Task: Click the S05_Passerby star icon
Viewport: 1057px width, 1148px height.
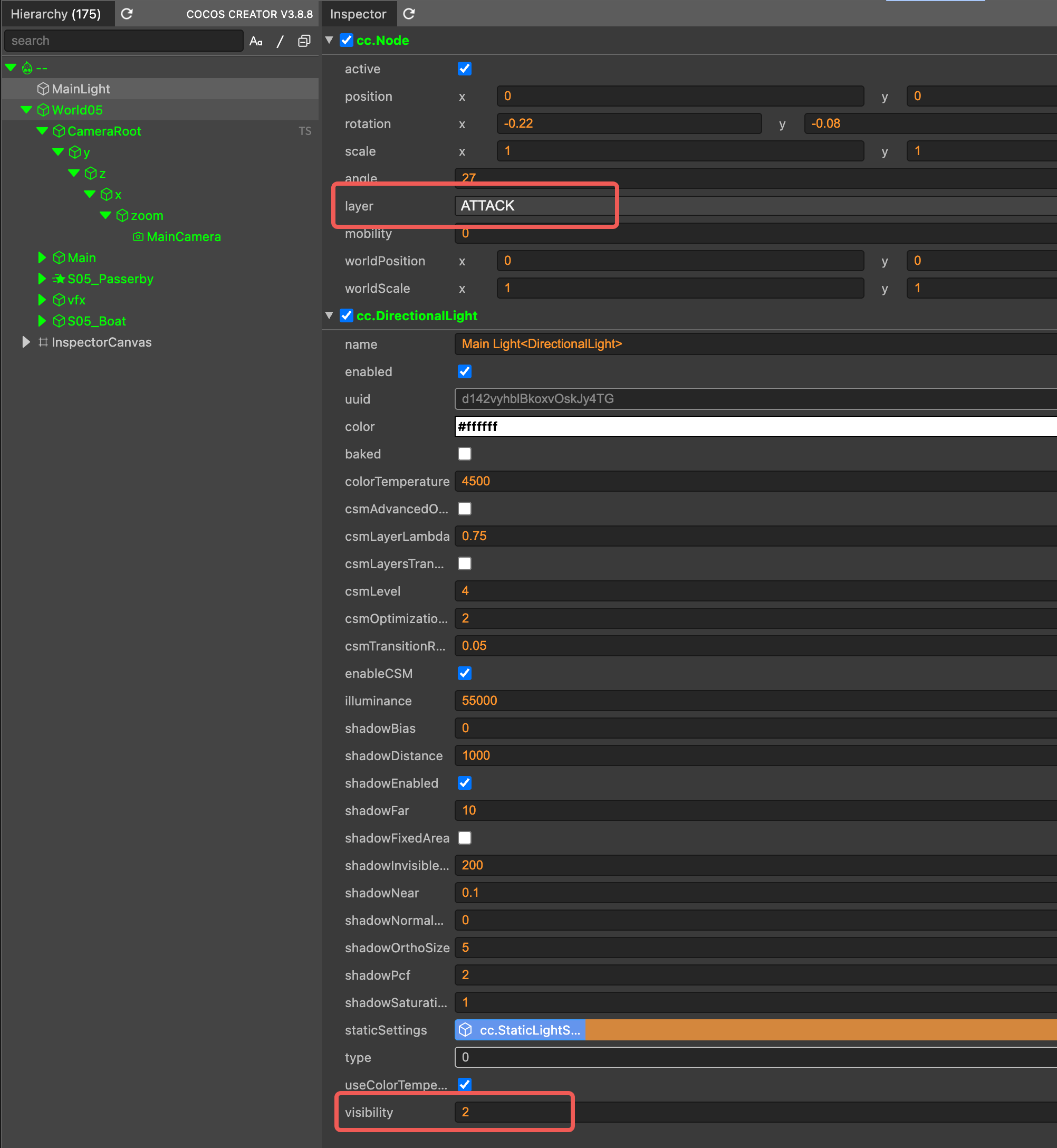Action: click(59, 279)
